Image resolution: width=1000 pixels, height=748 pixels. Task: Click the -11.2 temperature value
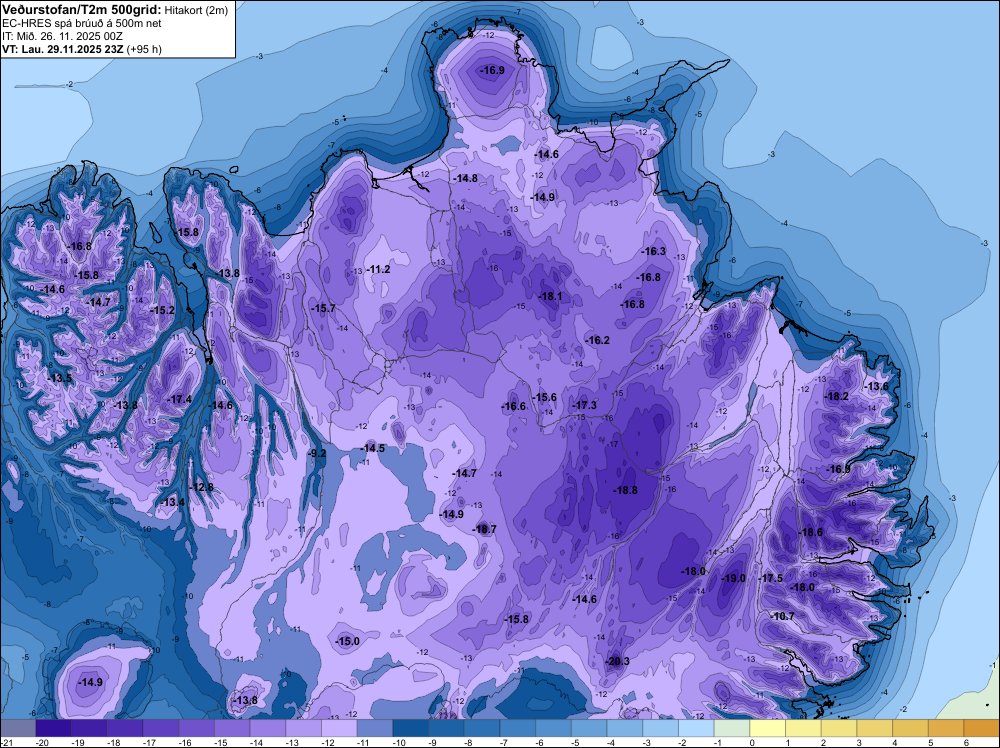378,270
